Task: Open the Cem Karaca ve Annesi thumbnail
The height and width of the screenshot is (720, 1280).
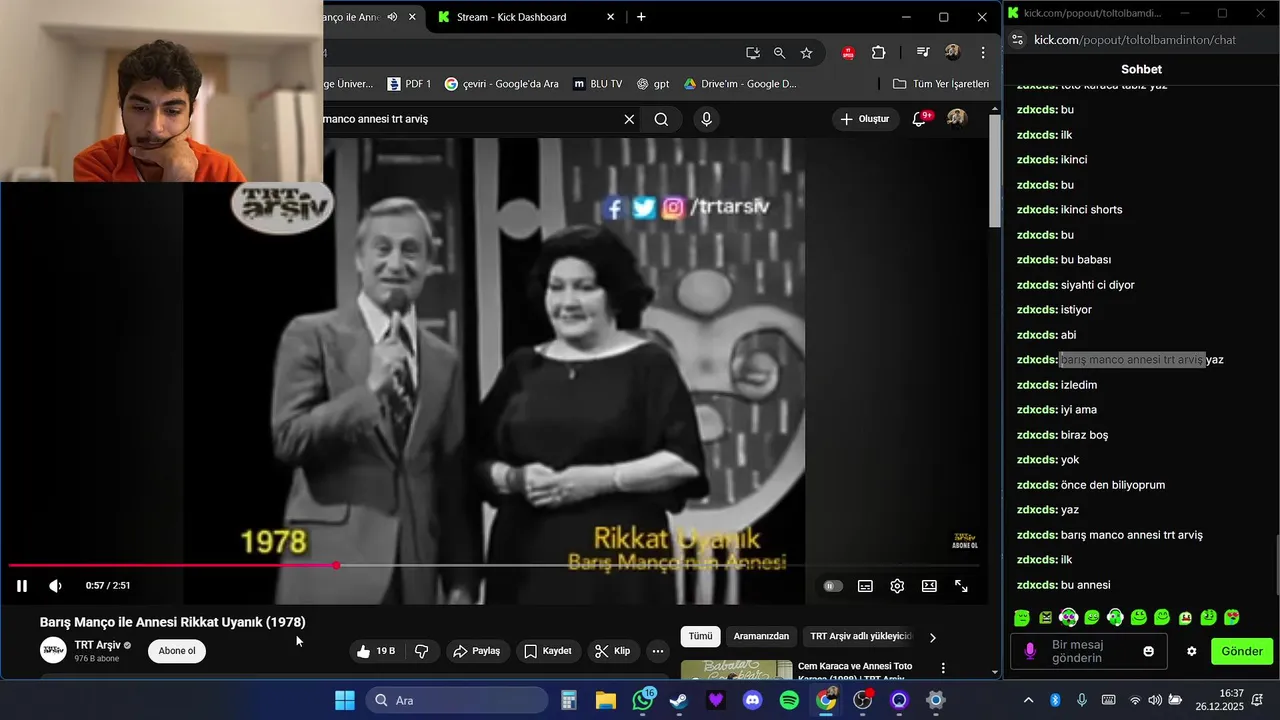Action: (x=736, y=670)
